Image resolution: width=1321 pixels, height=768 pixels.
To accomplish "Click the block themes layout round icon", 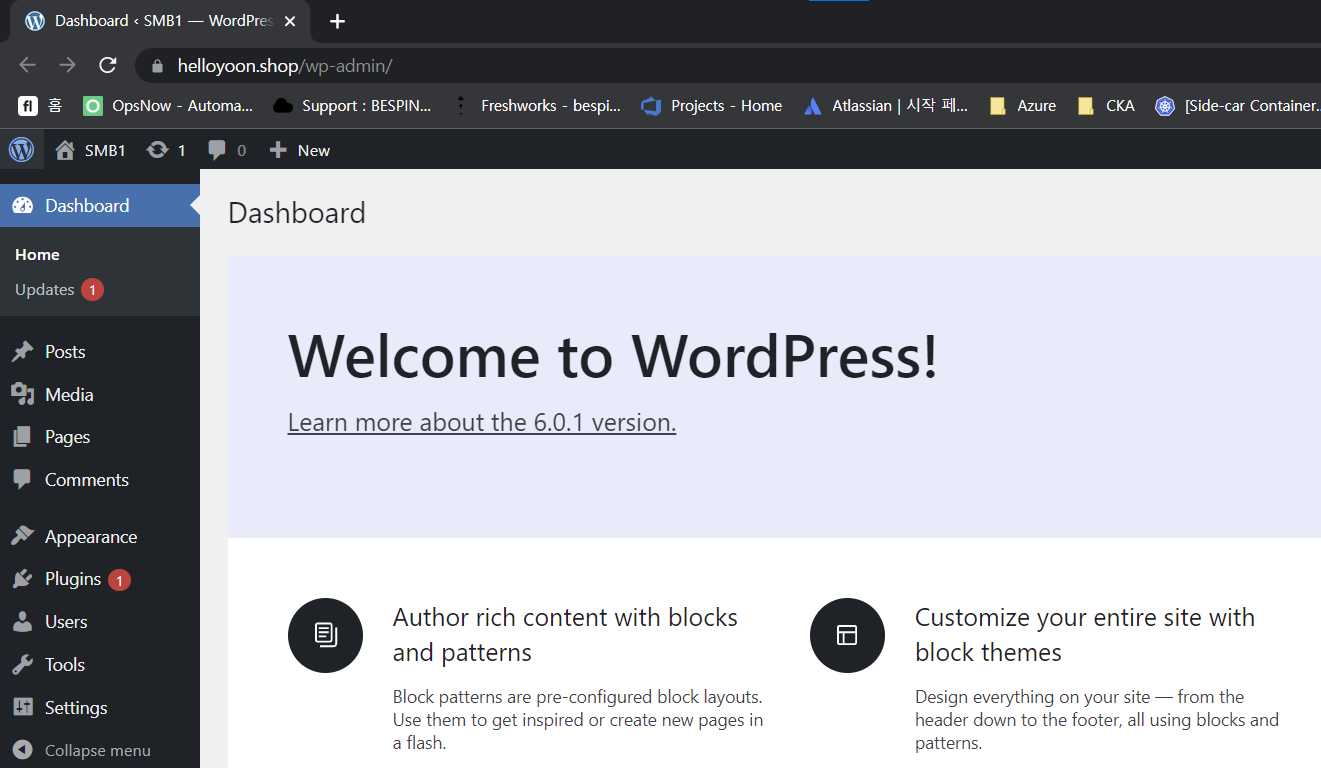I will coord(847,635).
